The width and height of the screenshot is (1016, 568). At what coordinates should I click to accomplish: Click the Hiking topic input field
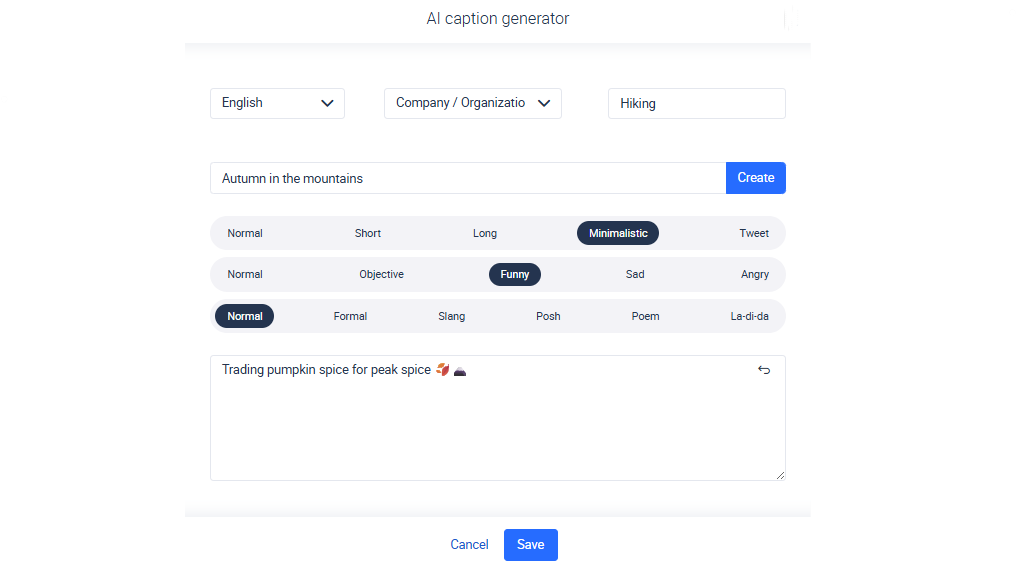click(696, 103)
